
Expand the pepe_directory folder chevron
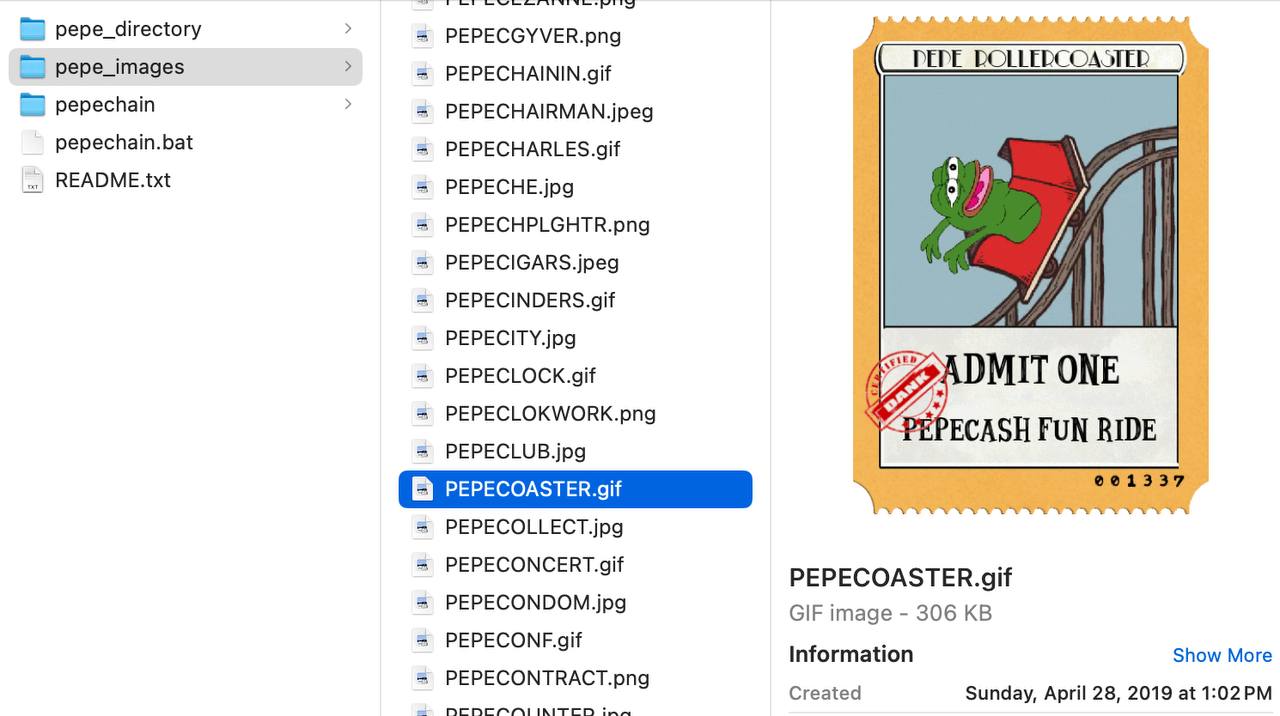[x=348, y=29]
